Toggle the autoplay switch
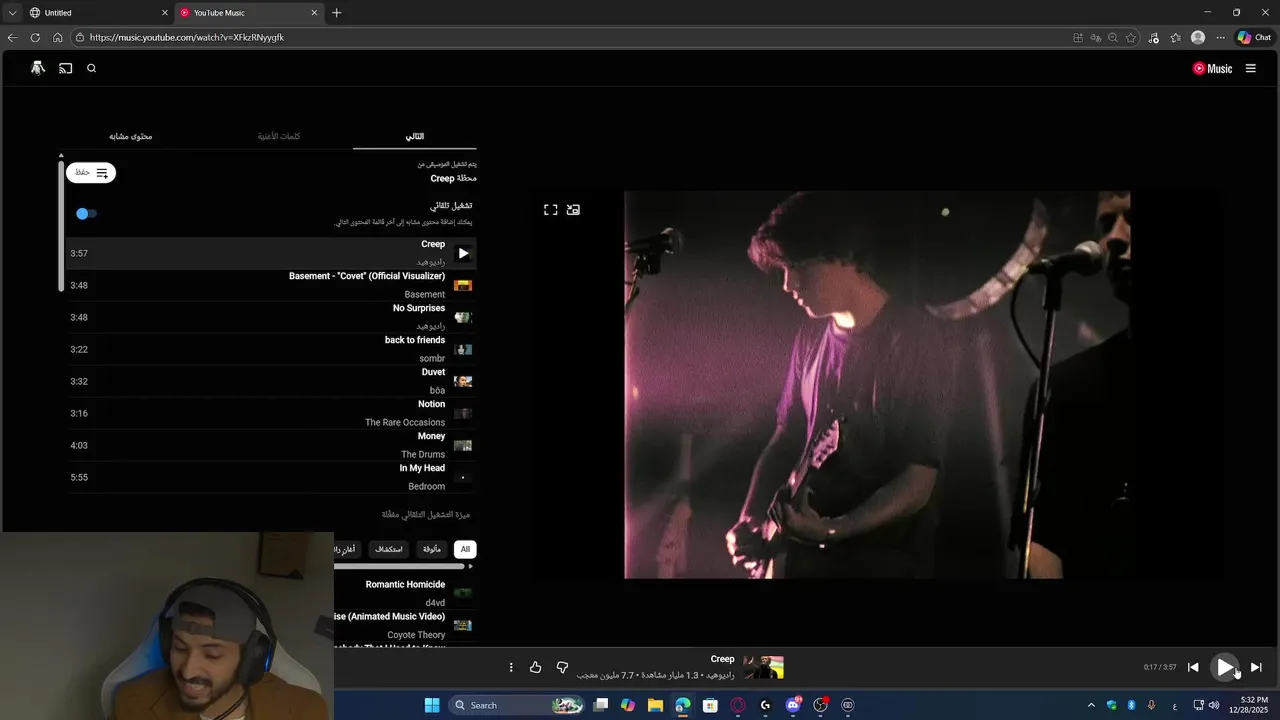Image resolution: width=1280 pixels, height=720 pixels. tap(86, 213)
